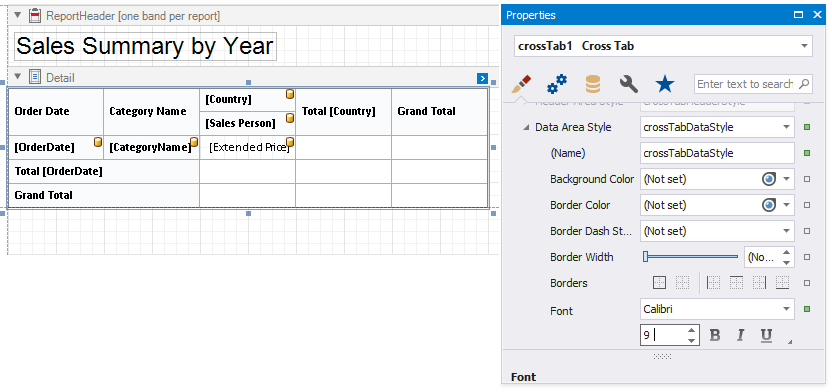Image resolution: width=832 pixels, height=392 pixels.
Task: Click the property marker beside Data Area Style
Action: coord(807,127)
